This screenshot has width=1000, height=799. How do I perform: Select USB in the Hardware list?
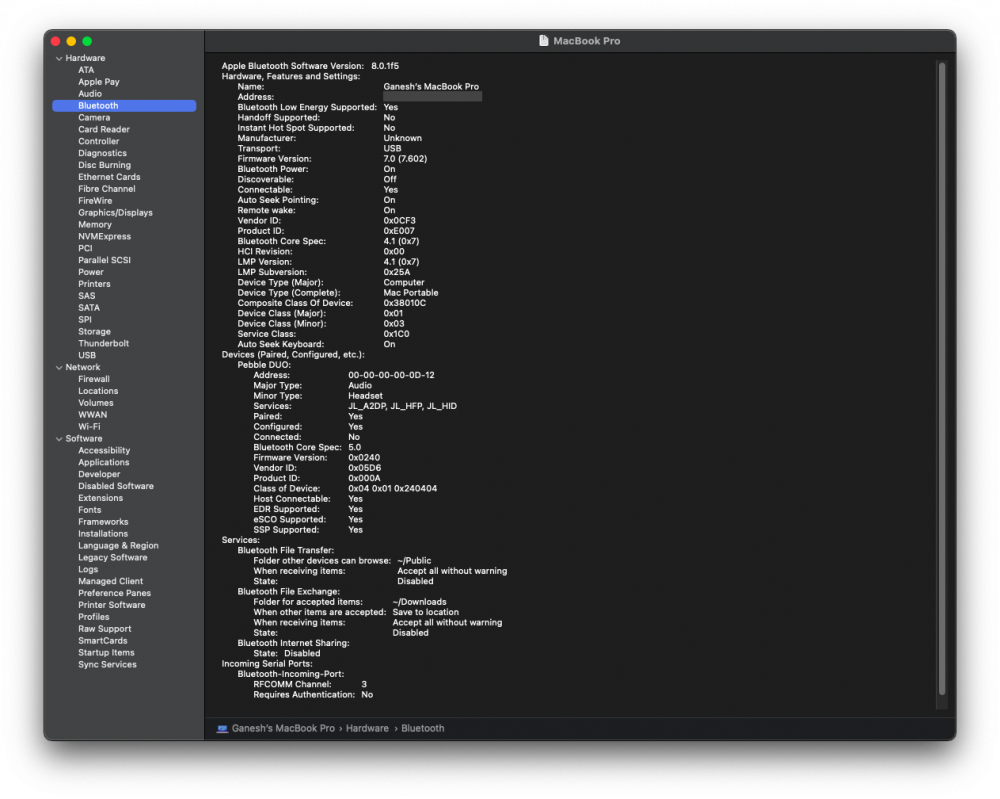pyautogui.click(x=87, y=356)
